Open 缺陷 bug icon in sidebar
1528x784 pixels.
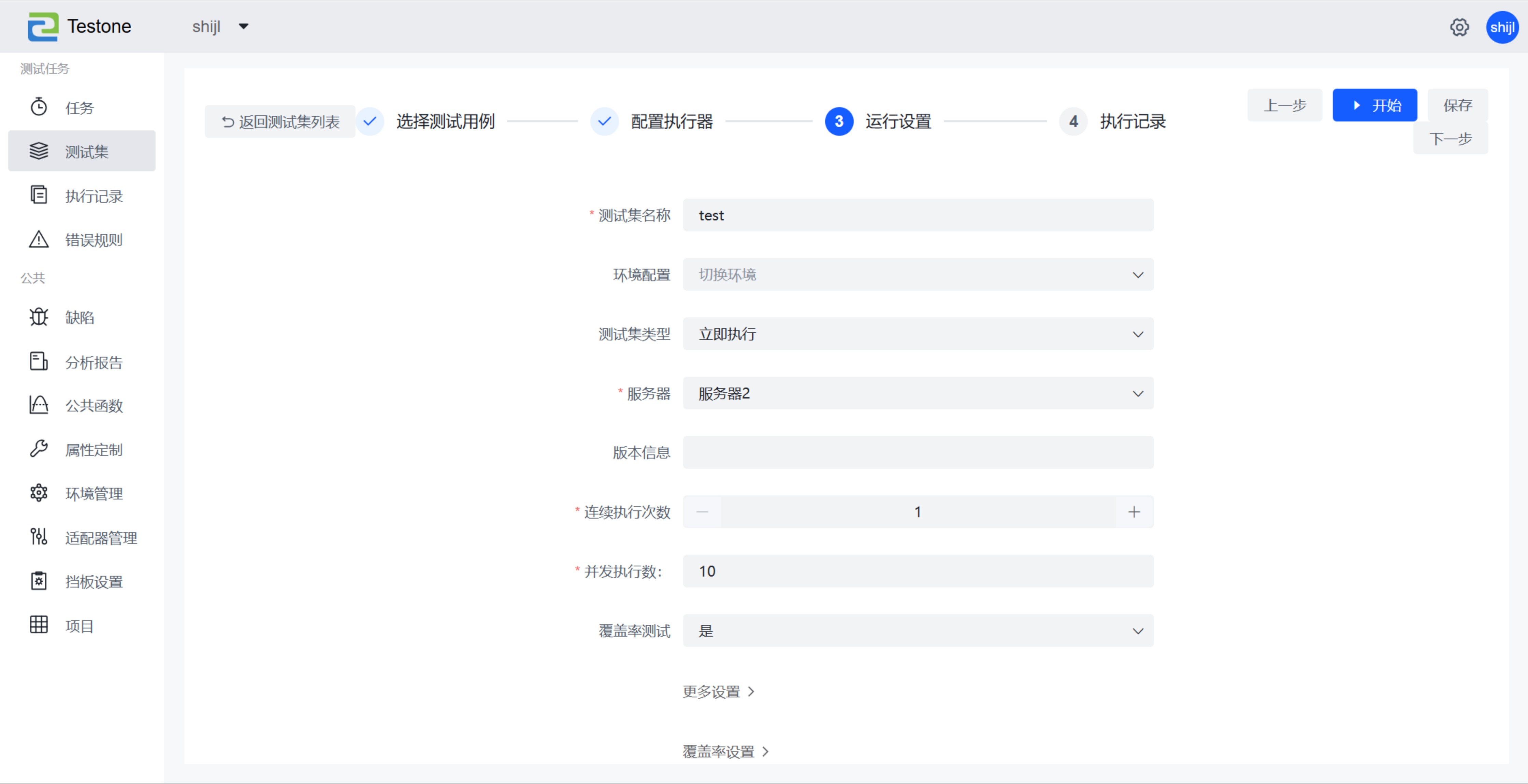point(39,317)
